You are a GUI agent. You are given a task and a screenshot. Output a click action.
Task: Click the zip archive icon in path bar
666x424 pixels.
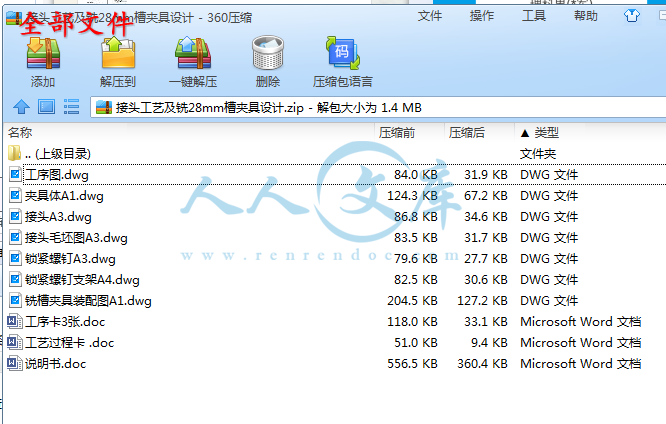[104, 107]
